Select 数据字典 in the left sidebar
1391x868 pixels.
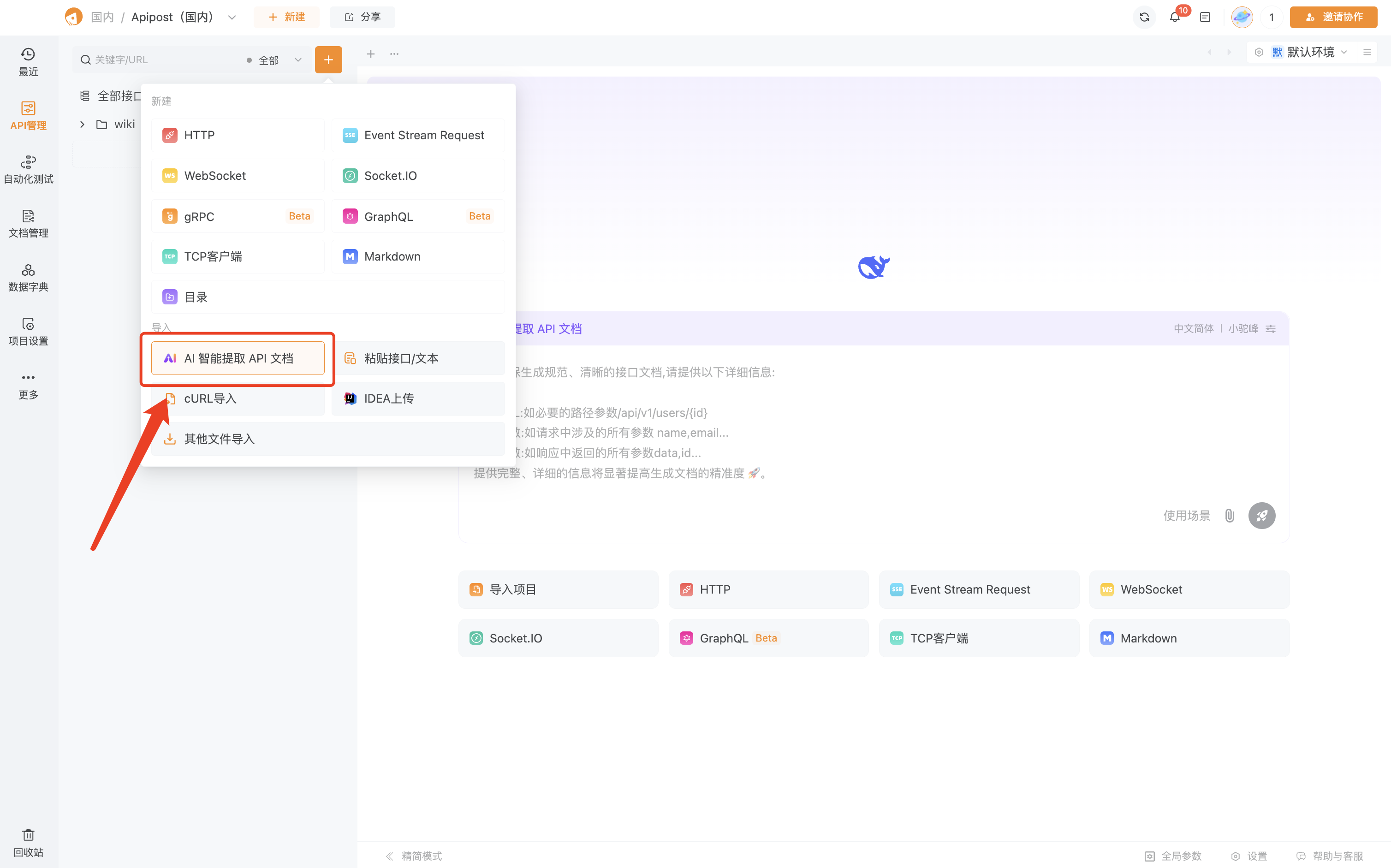coord(28,277)
